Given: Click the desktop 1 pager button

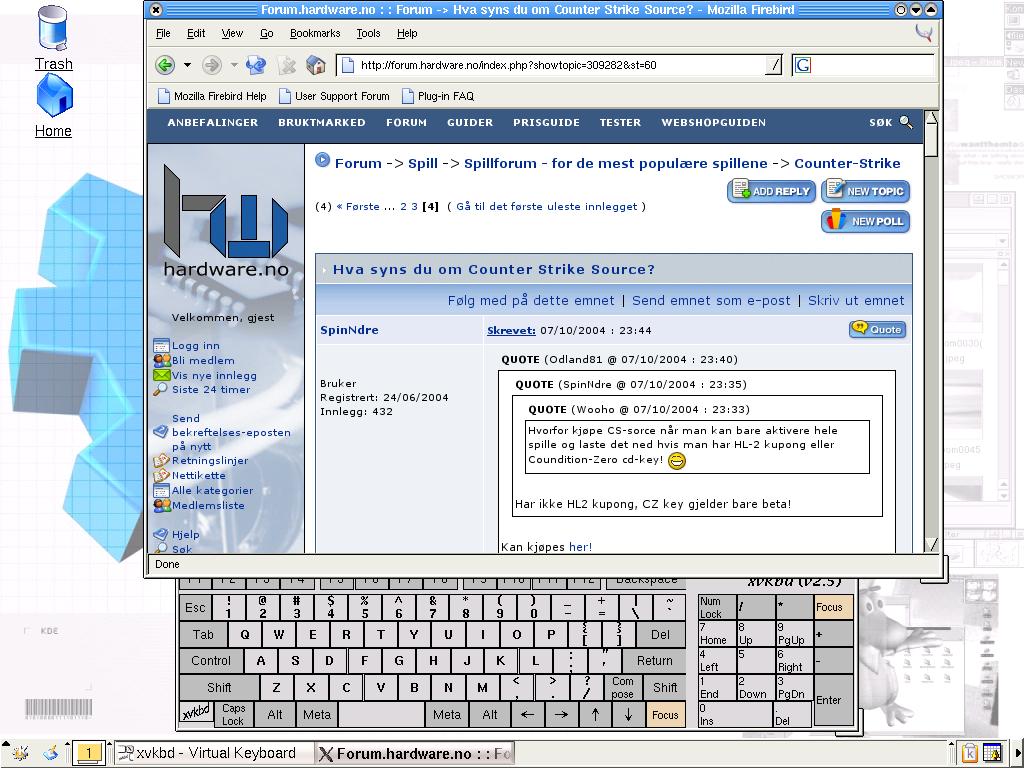Looking at the screenshot, I should (x=89, y=753).
